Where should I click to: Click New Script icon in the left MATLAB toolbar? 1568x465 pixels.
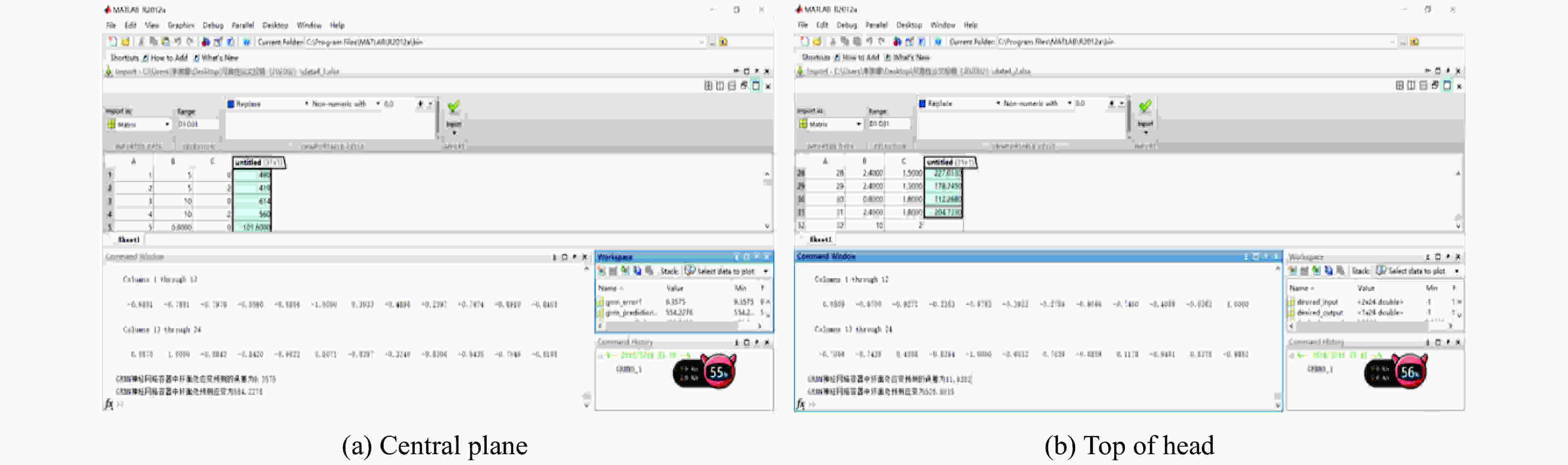[112, 41]
